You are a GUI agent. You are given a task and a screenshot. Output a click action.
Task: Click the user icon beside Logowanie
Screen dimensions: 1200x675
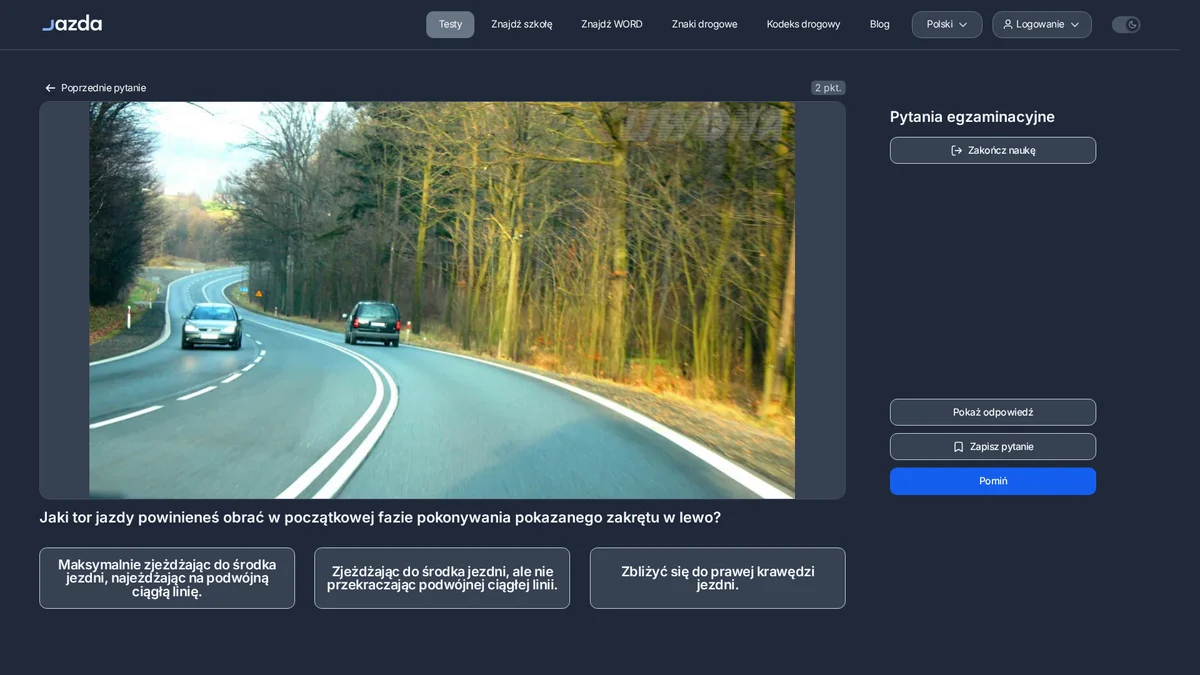click(x=1008, y=24)
